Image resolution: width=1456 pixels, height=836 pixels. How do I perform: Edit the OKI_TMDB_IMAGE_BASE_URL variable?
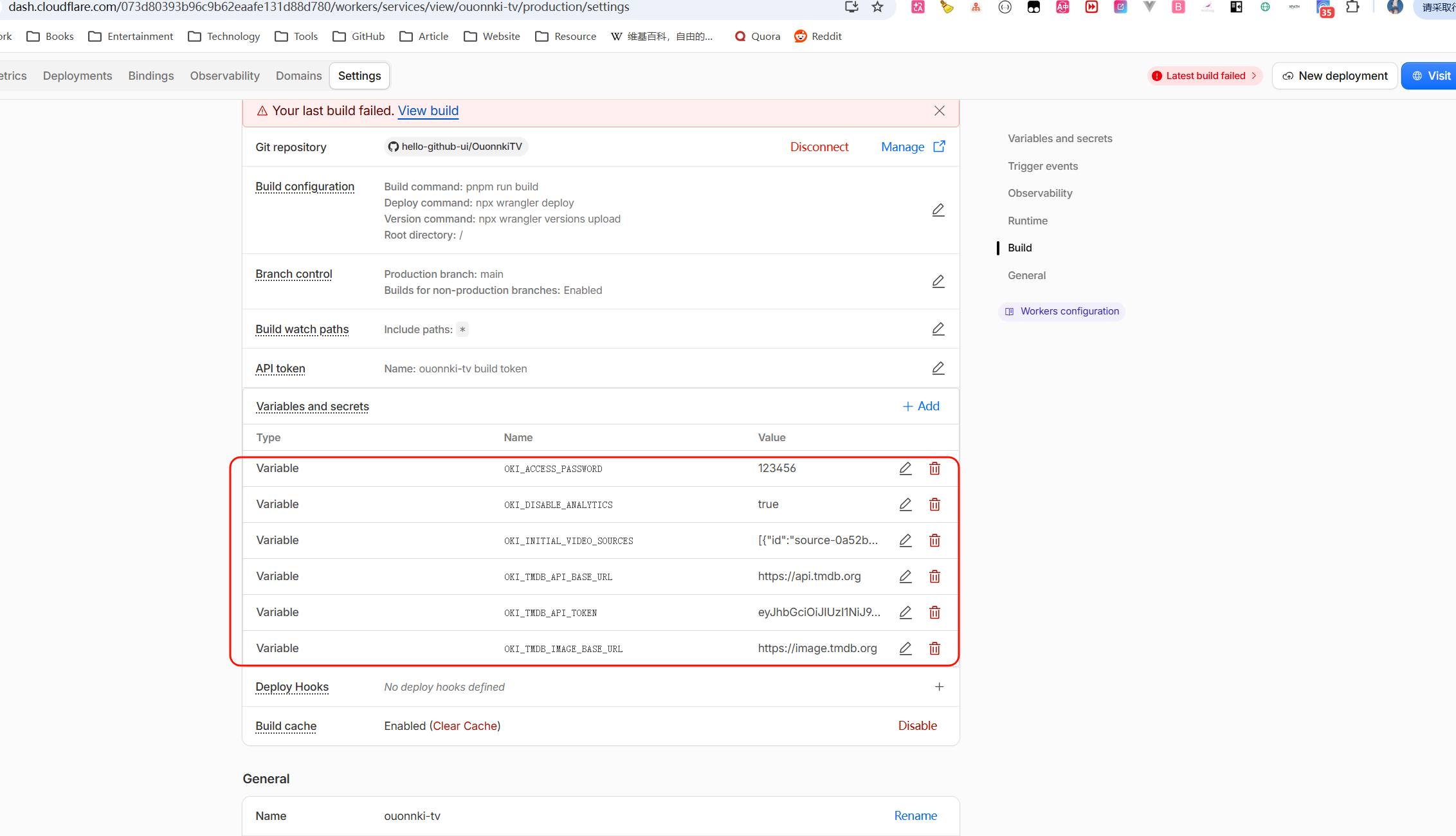tap(905, 649)
